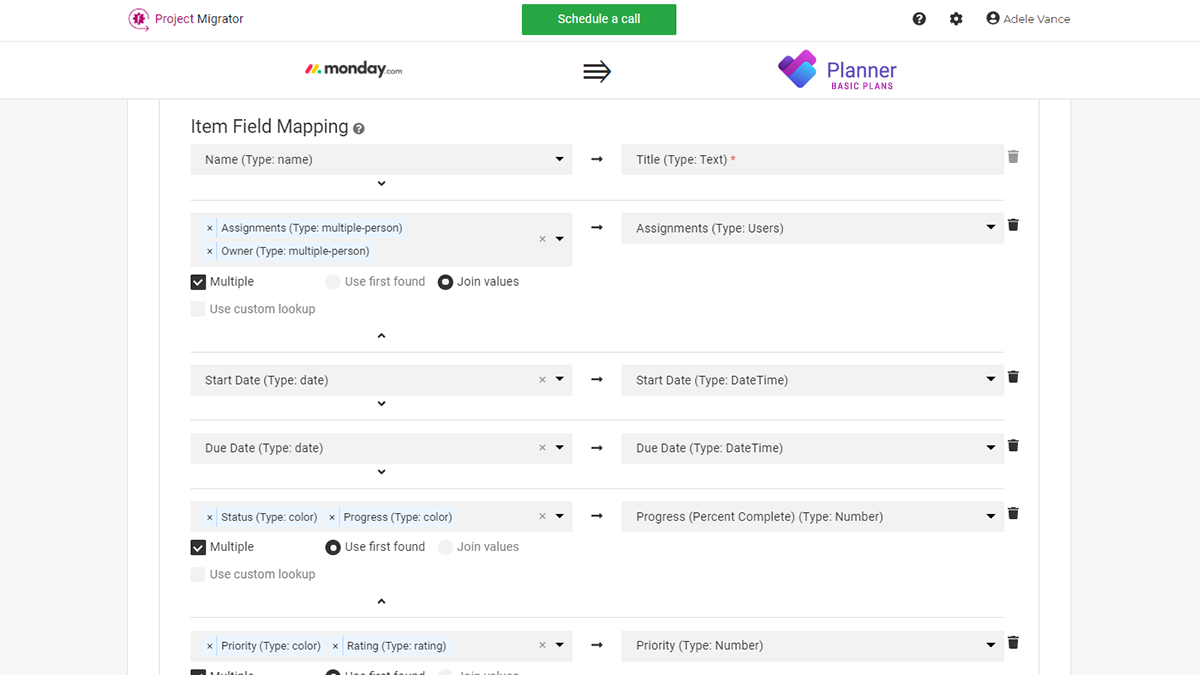Delete the Progress mapping row
The image size is (1200, 675).
point(1013,513)
